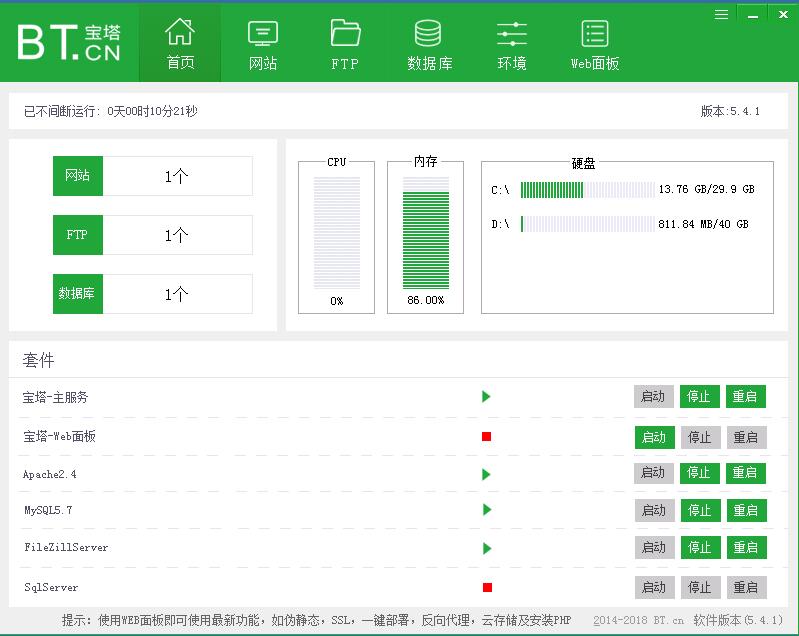
Task: Click the 版本:5.4.1 version text
Action: 730,111
